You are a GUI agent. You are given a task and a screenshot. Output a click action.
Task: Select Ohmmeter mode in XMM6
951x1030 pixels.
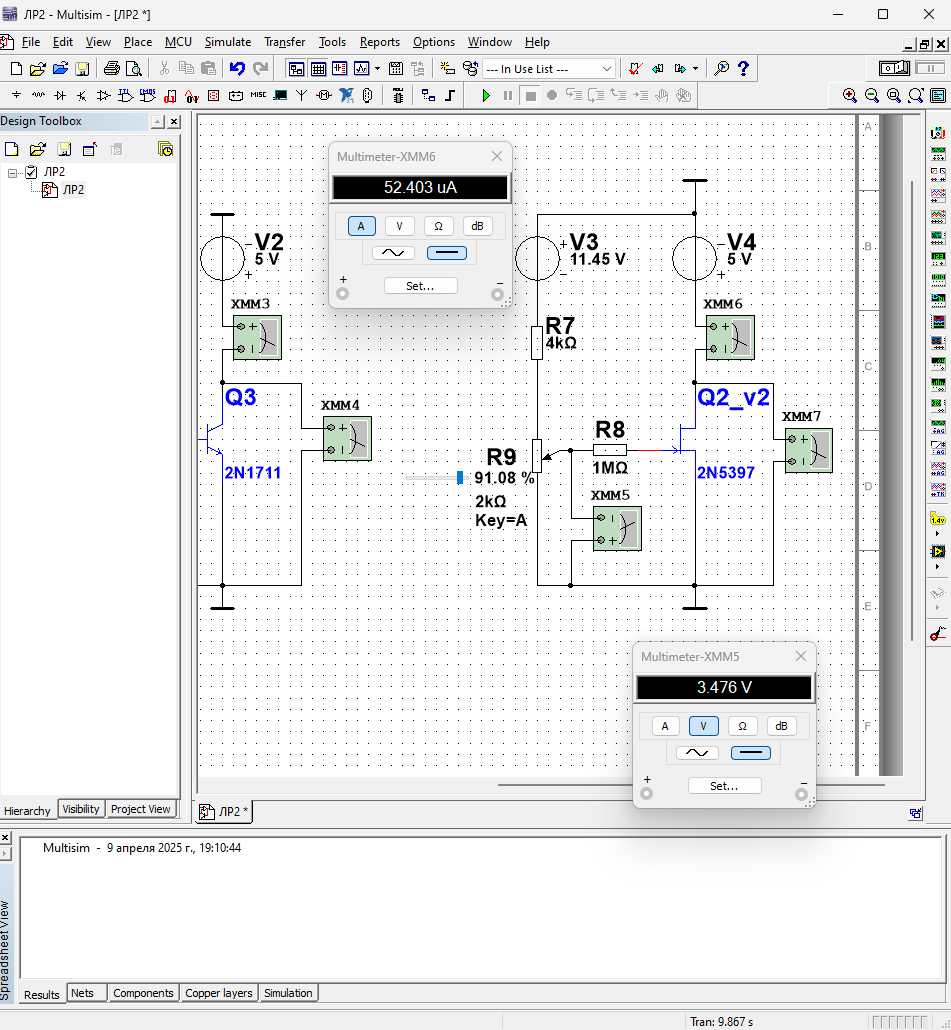[438, 226]
